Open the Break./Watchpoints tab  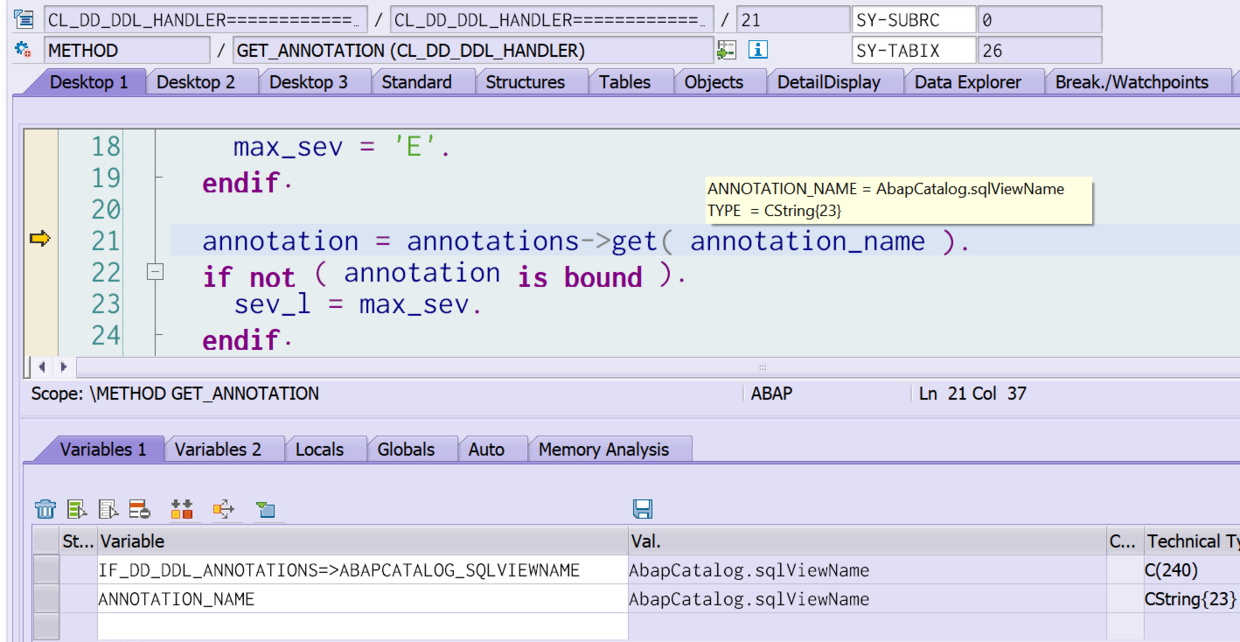[1132, 82]
